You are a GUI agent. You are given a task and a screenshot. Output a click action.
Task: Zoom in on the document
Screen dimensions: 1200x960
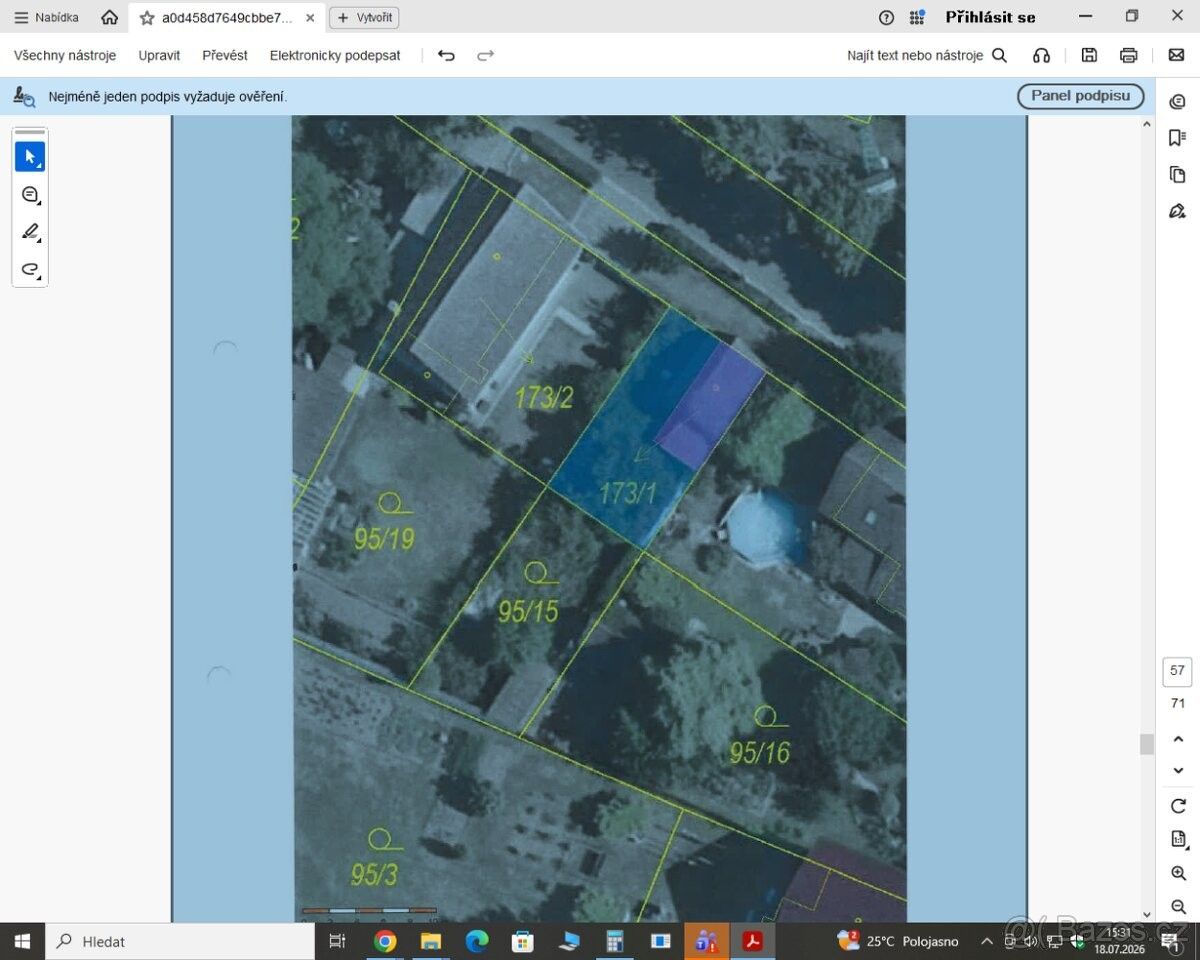pos(1178,873)
